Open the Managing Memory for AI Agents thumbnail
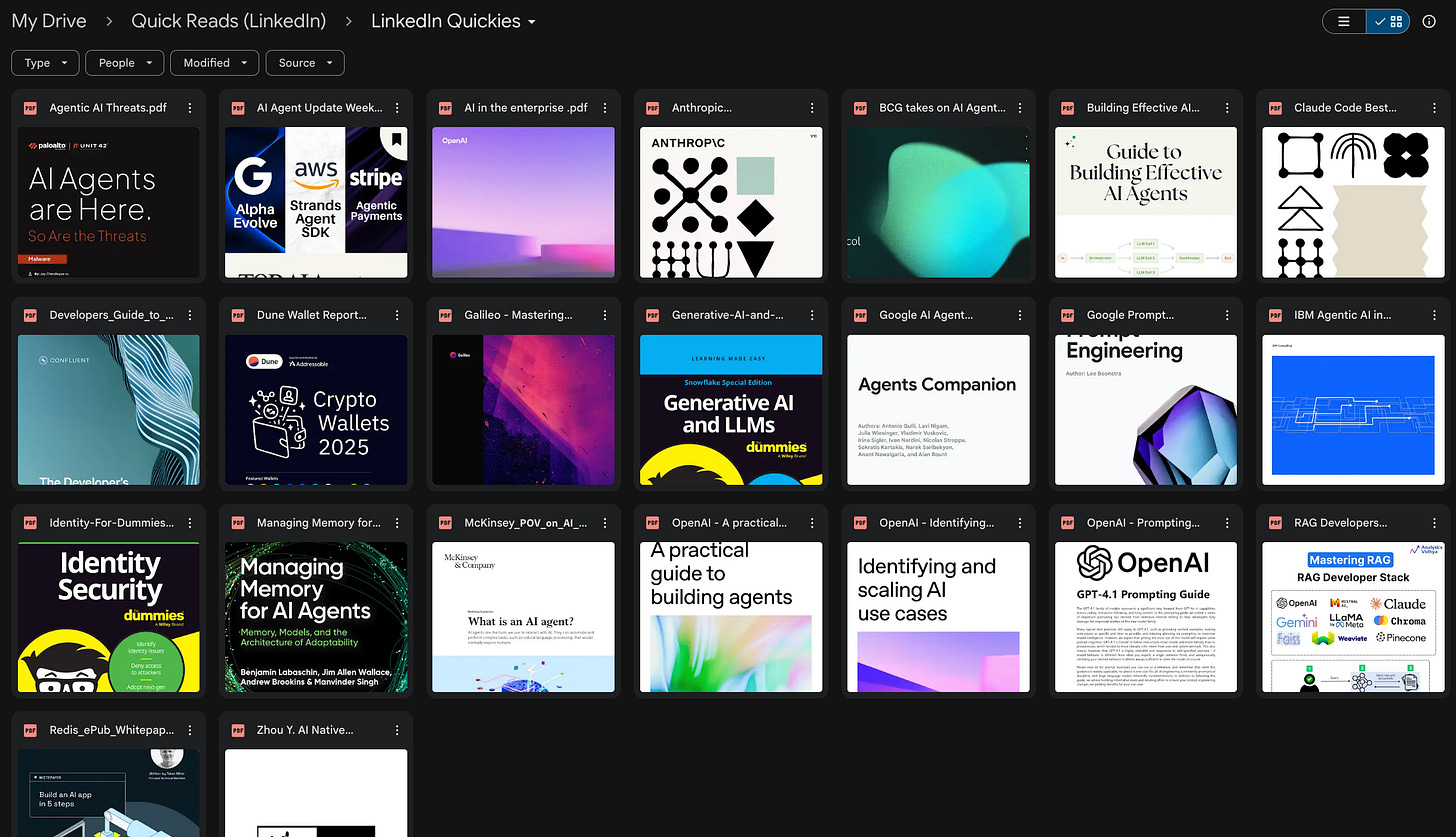The height and width of the screenshot is (837, 1456). pyautogui.click(x=316, y=617)
